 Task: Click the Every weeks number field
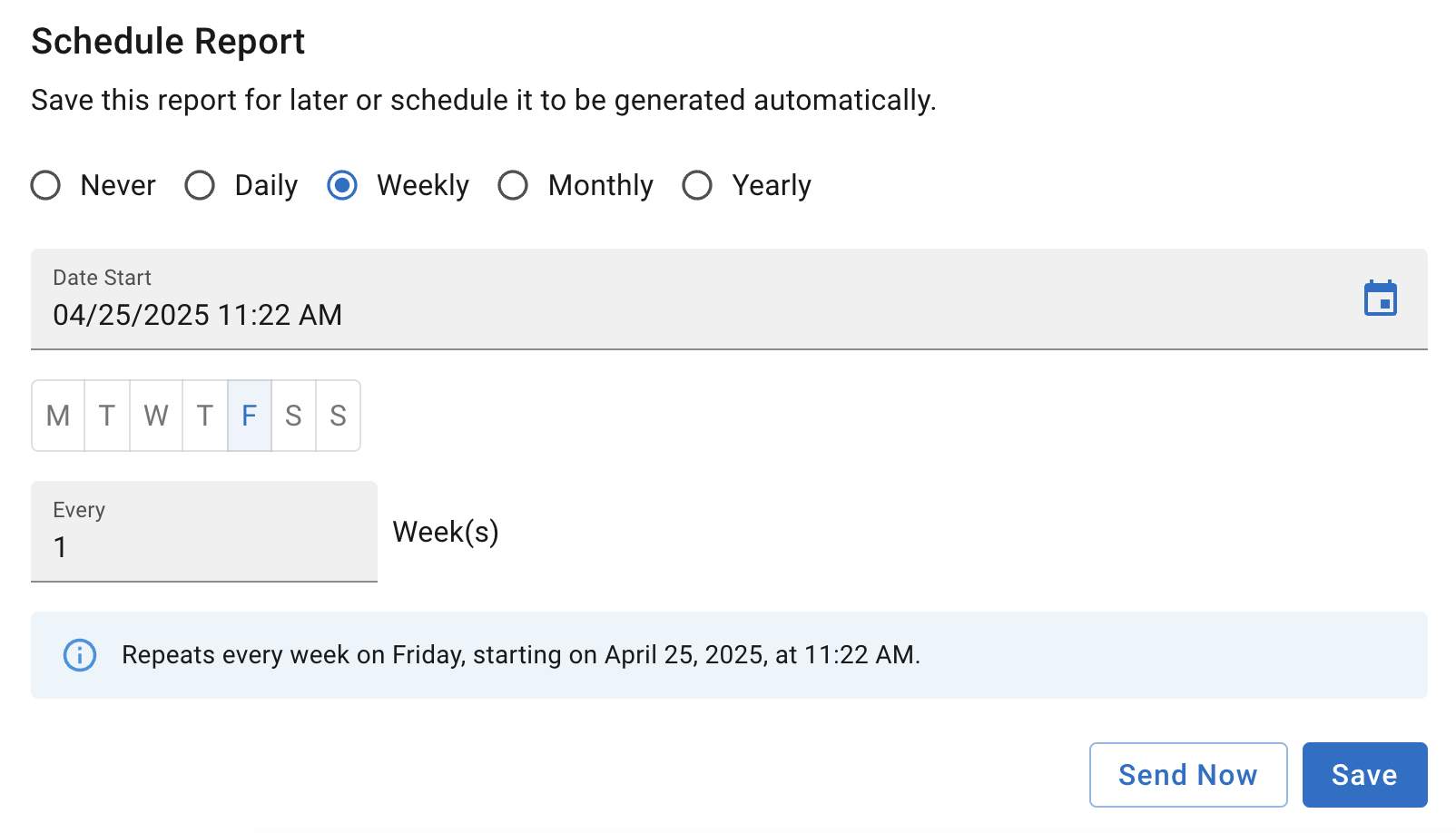204,547
